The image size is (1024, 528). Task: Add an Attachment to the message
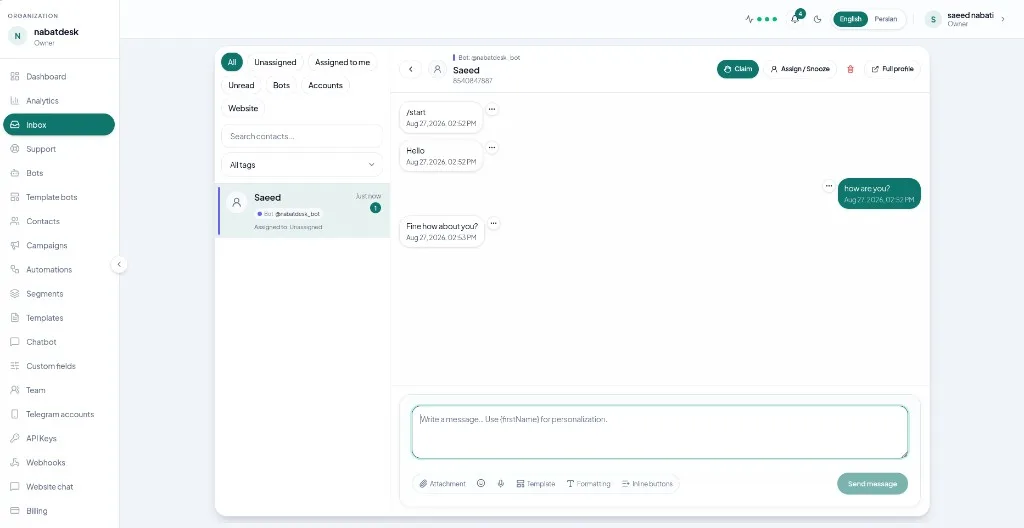click(443, 484)
